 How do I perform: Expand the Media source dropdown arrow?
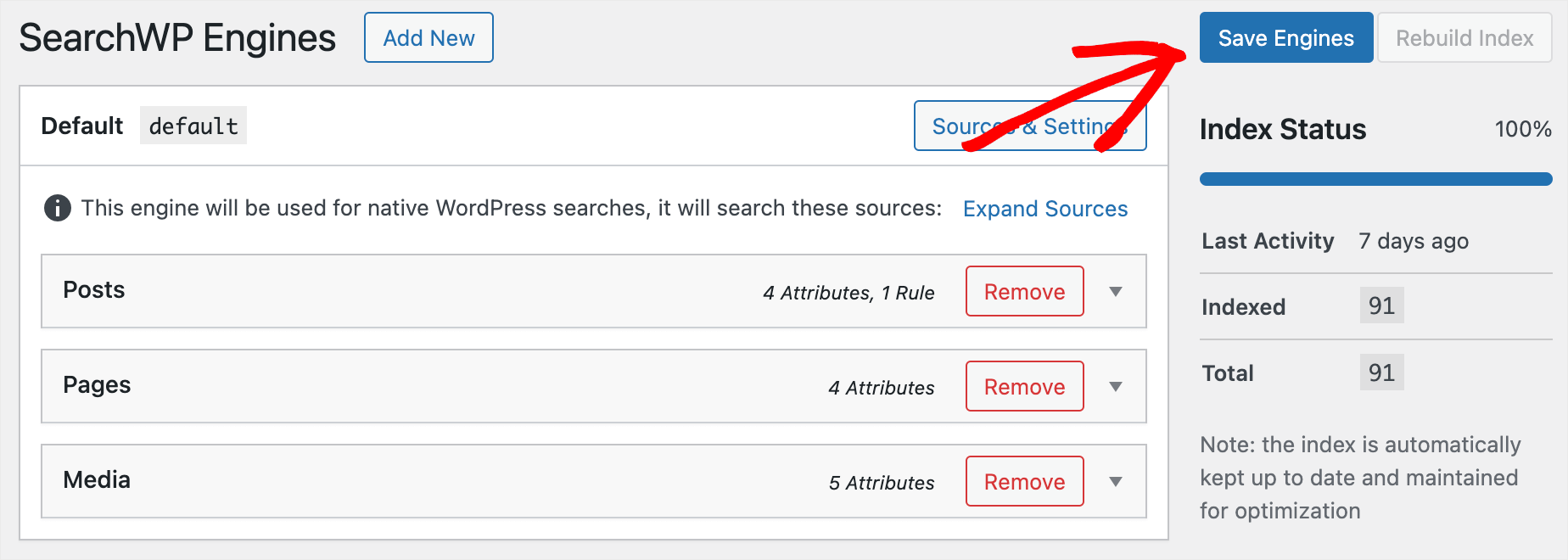(1116, 482)
